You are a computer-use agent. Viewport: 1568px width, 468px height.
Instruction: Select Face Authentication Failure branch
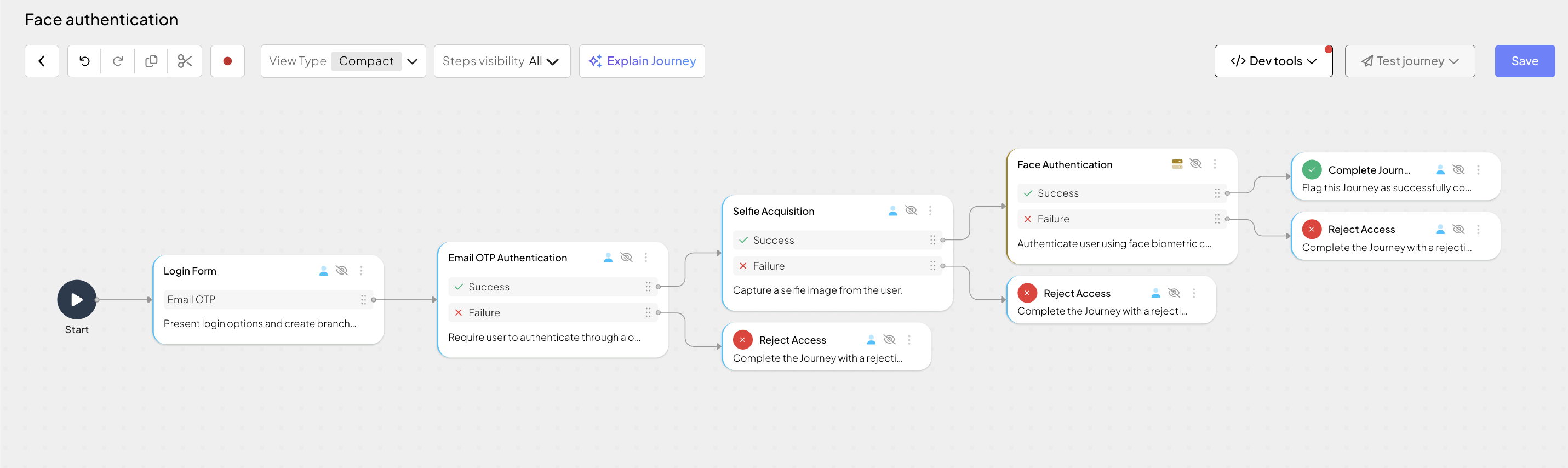point(1122,219)
